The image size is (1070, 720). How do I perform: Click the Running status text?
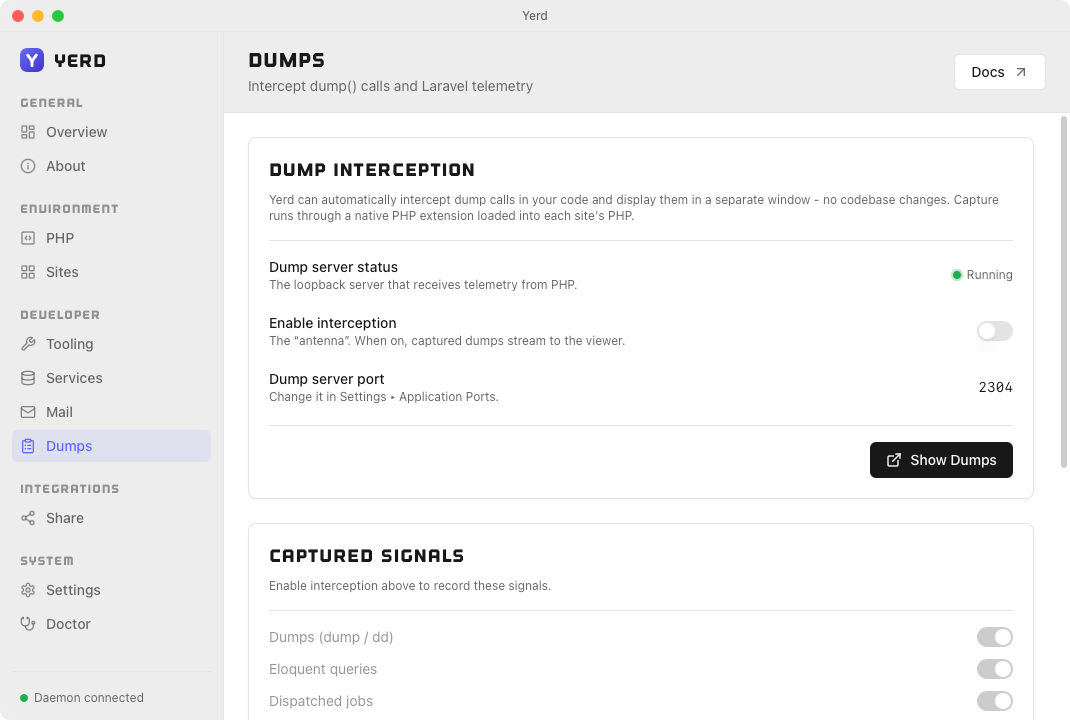[989, 275]
